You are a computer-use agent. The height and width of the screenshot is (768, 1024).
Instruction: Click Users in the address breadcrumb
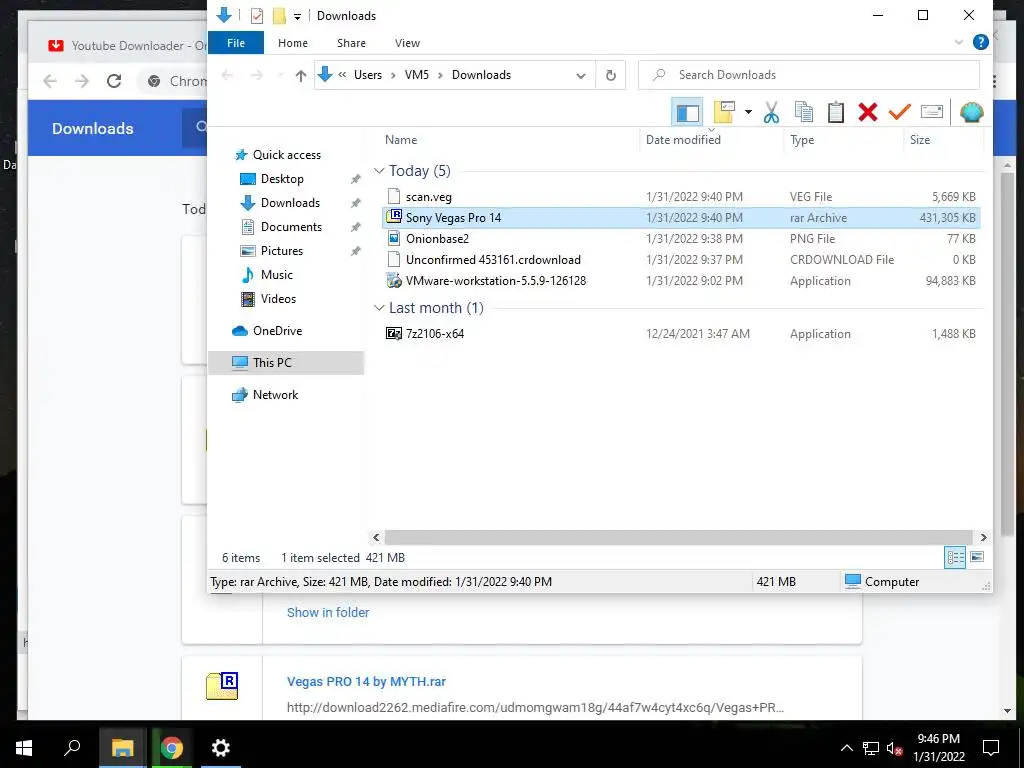(x=368, y=75)
